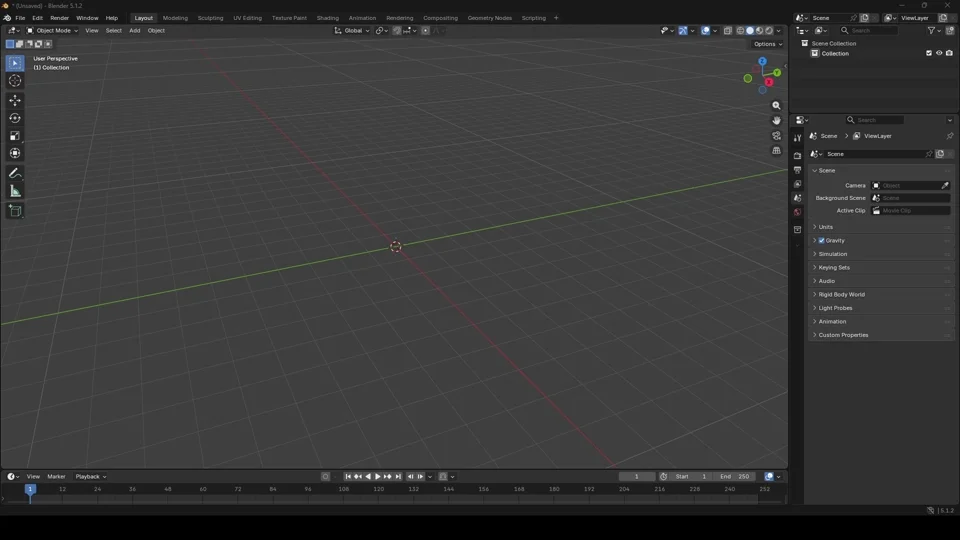Toggle X-ray mode
The image size is (960, 540).
click(x=727, y=31)
